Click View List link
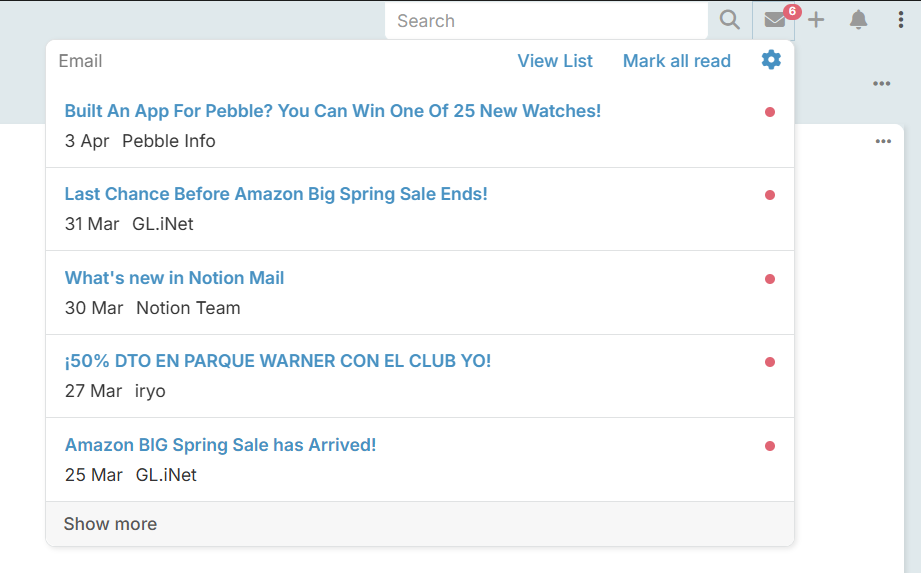The height and width of the screenshot is (573, 921). (x=555, y=61)
